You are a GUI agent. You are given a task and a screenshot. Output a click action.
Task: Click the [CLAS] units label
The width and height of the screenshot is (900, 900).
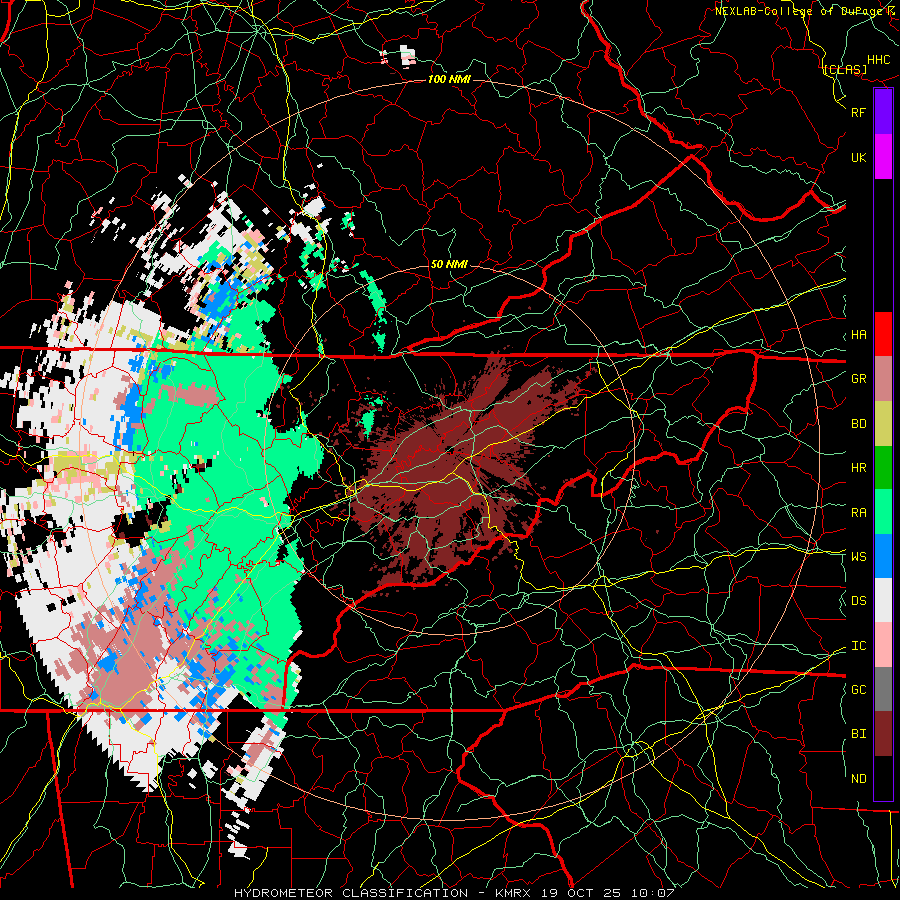point(844,69)
